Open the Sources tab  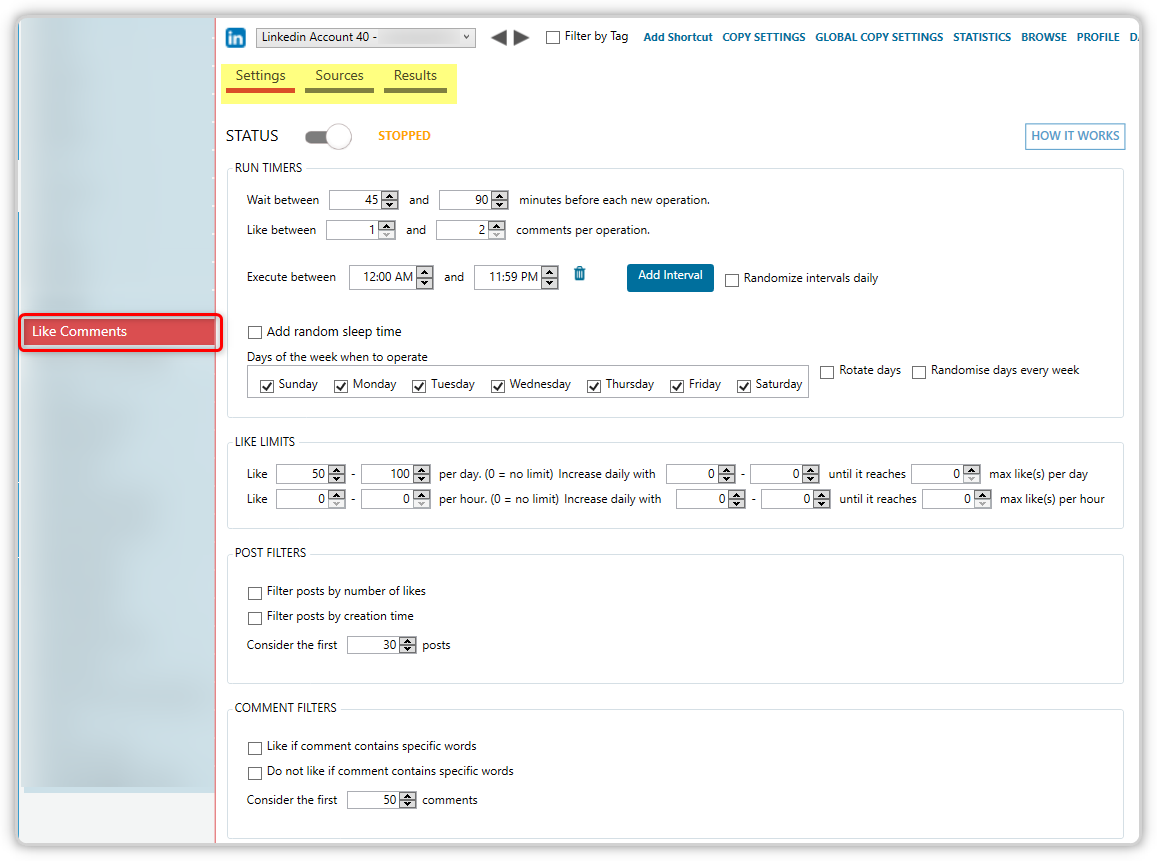(x=339, y=78)
